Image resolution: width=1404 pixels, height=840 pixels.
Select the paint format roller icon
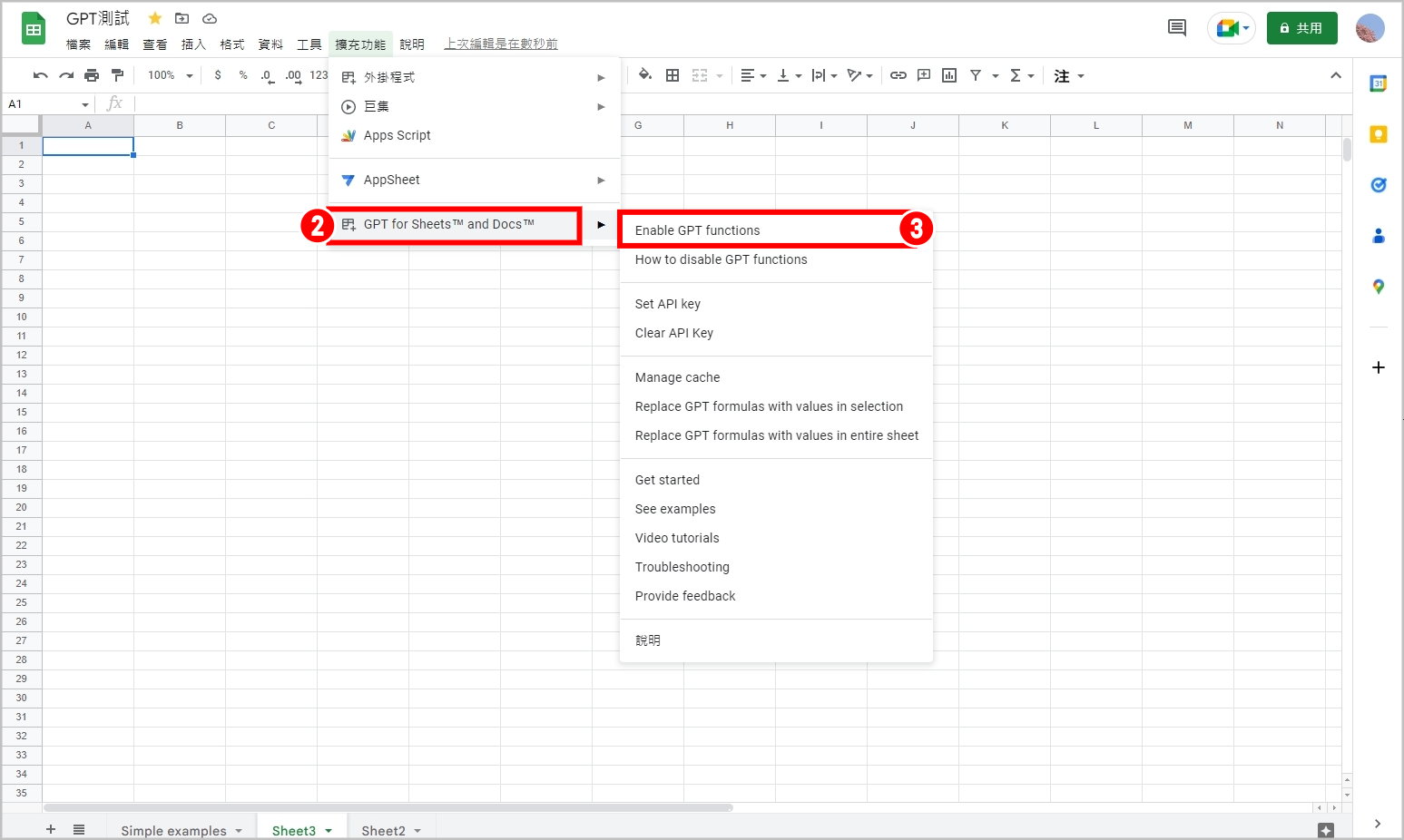[117, 75]
